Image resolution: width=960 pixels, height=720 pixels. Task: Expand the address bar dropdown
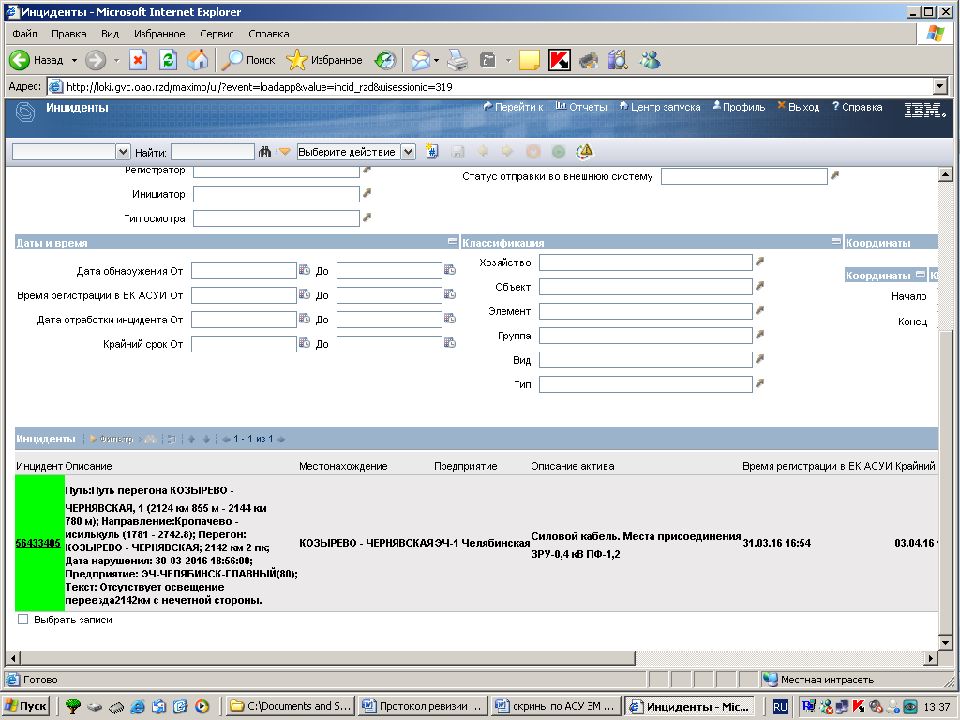click(x=940, y=87)
